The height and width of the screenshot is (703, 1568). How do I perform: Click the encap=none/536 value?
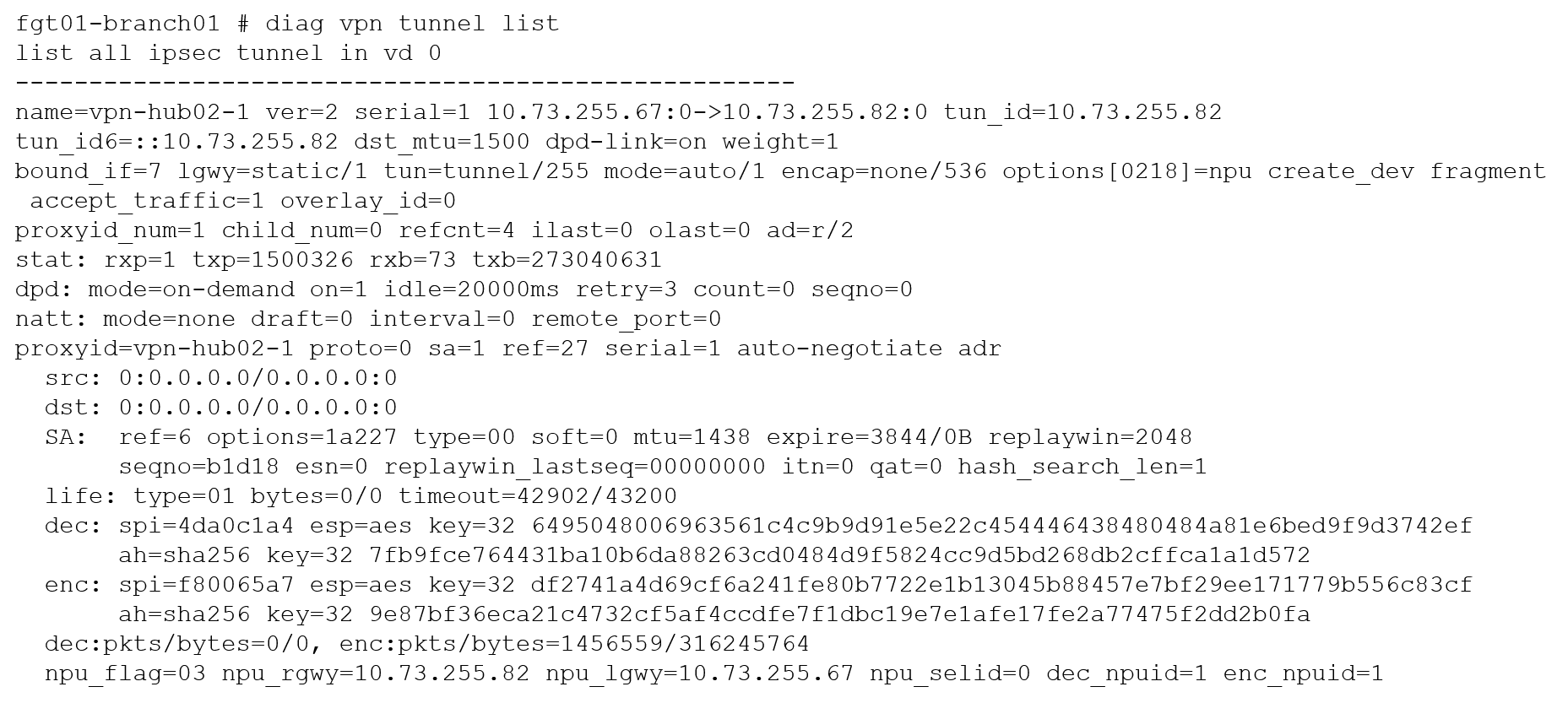(884, 171)
